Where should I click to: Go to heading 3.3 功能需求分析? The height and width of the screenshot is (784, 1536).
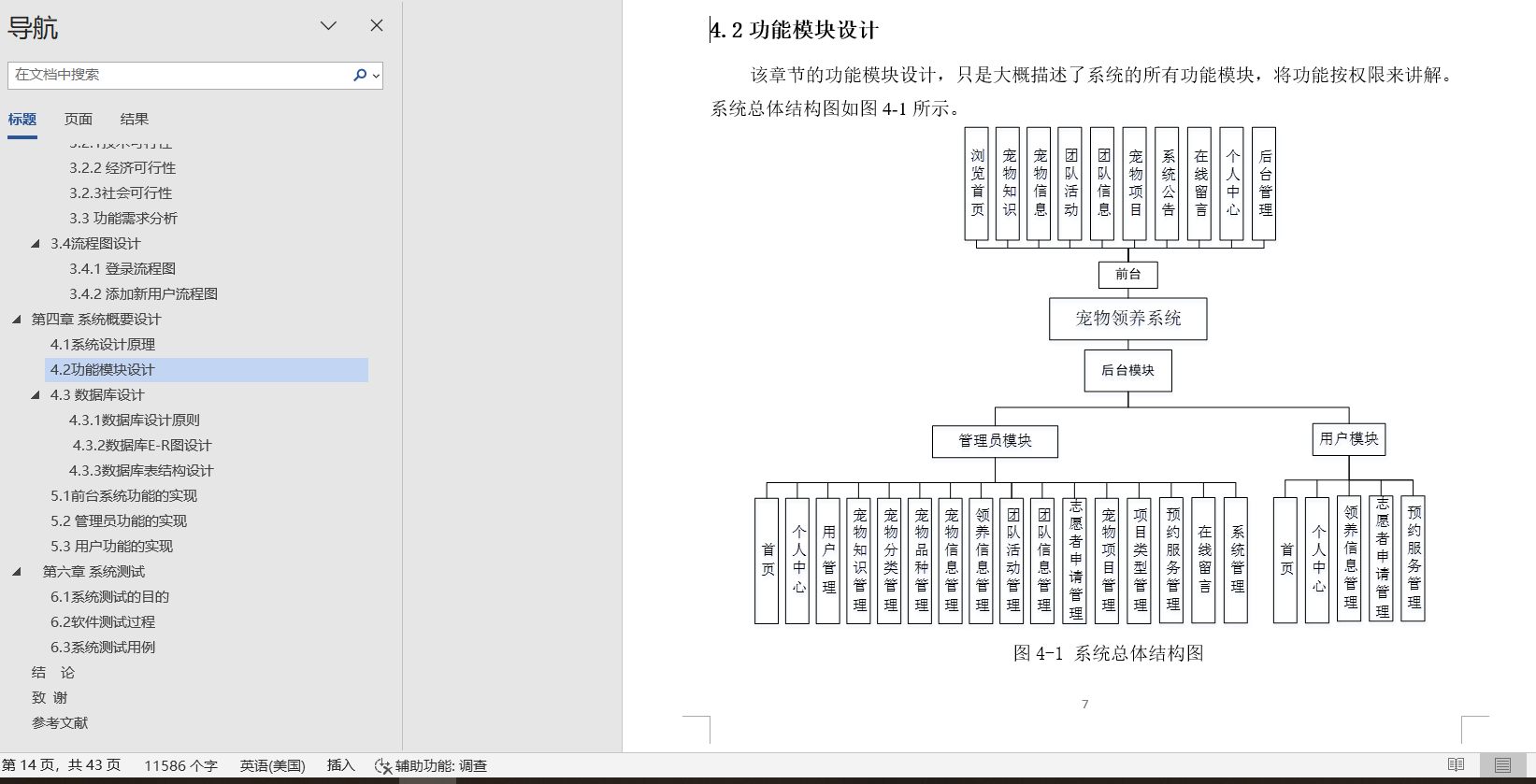click(123, 218)
